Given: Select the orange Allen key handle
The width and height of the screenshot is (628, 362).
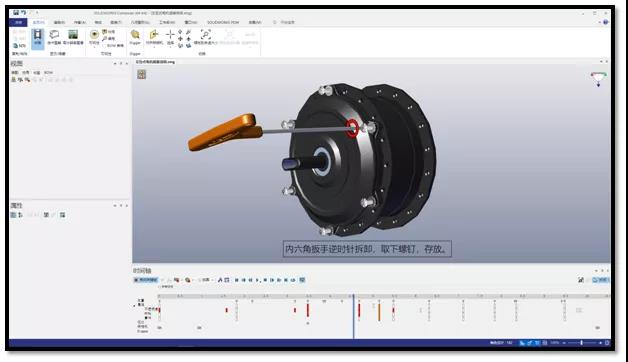Looking at the screenshot, I should (x=225, y=132).
